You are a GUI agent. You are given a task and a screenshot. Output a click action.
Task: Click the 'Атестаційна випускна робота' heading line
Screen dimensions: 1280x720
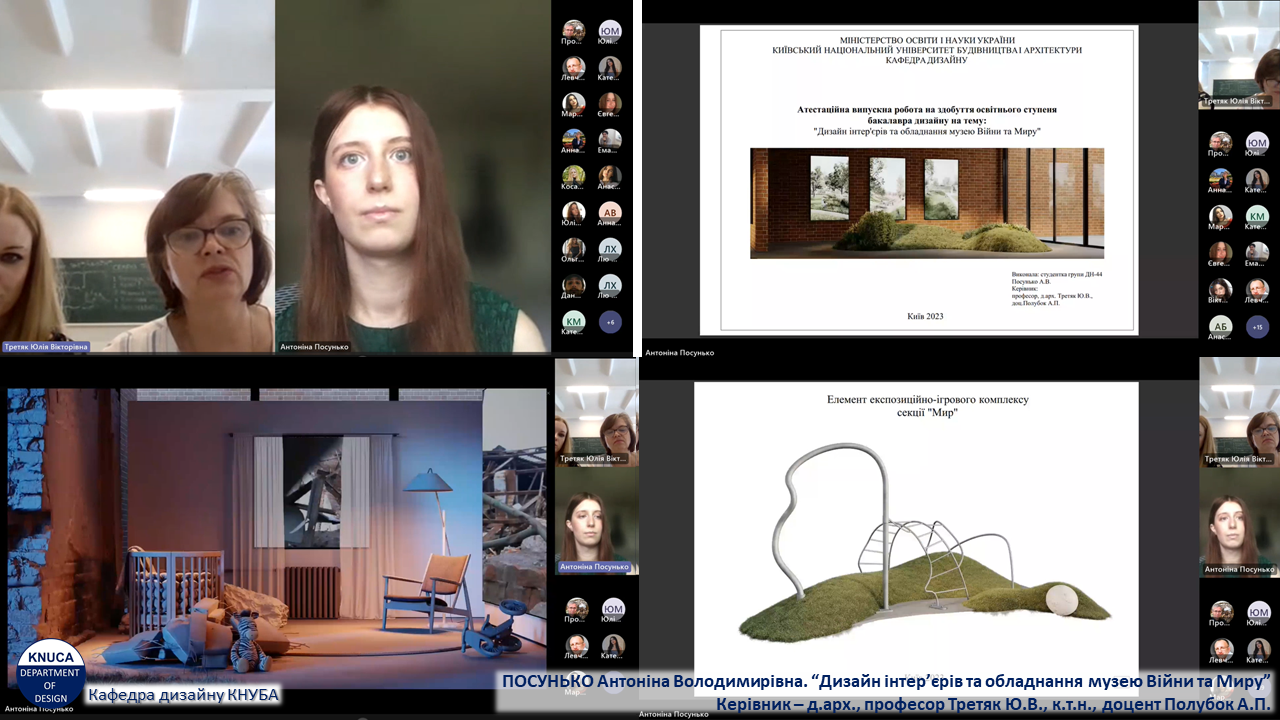(x=927, y=108)
